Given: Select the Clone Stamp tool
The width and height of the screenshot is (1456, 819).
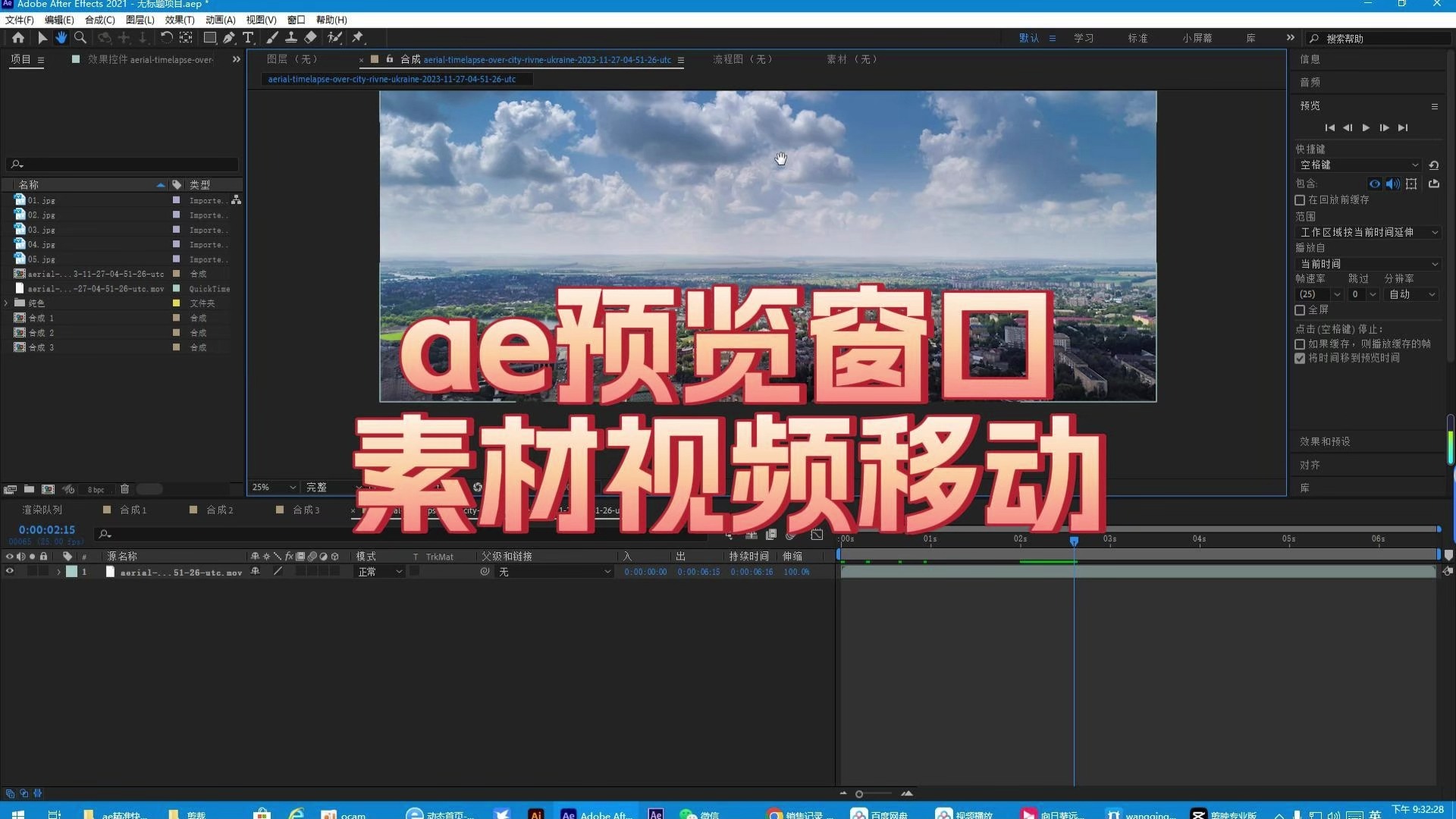Looking at the screenshot, I should (x=291, y=38).
